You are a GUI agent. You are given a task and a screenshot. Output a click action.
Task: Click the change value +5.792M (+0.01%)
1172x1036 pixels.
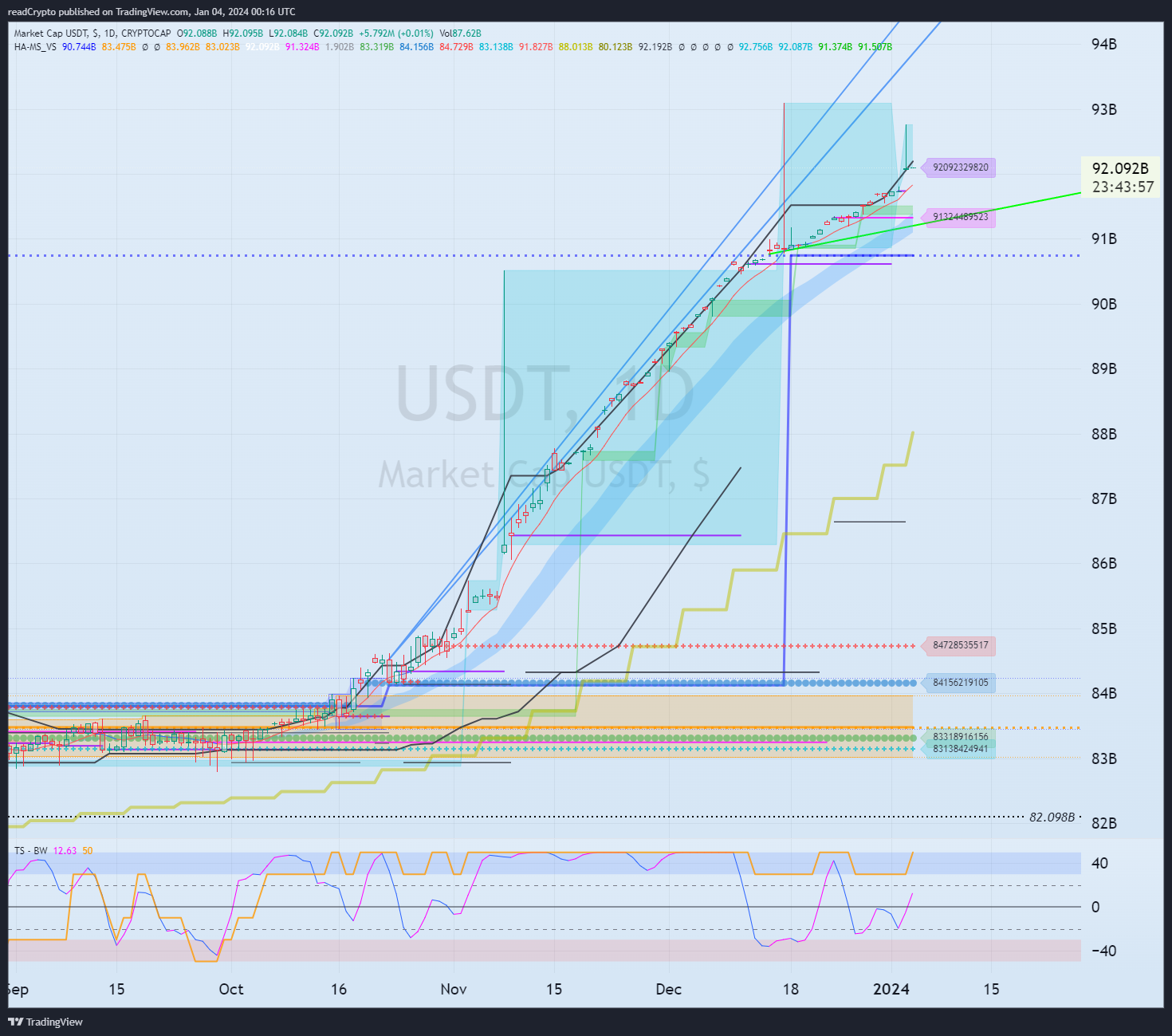click(x=396, y=33)
